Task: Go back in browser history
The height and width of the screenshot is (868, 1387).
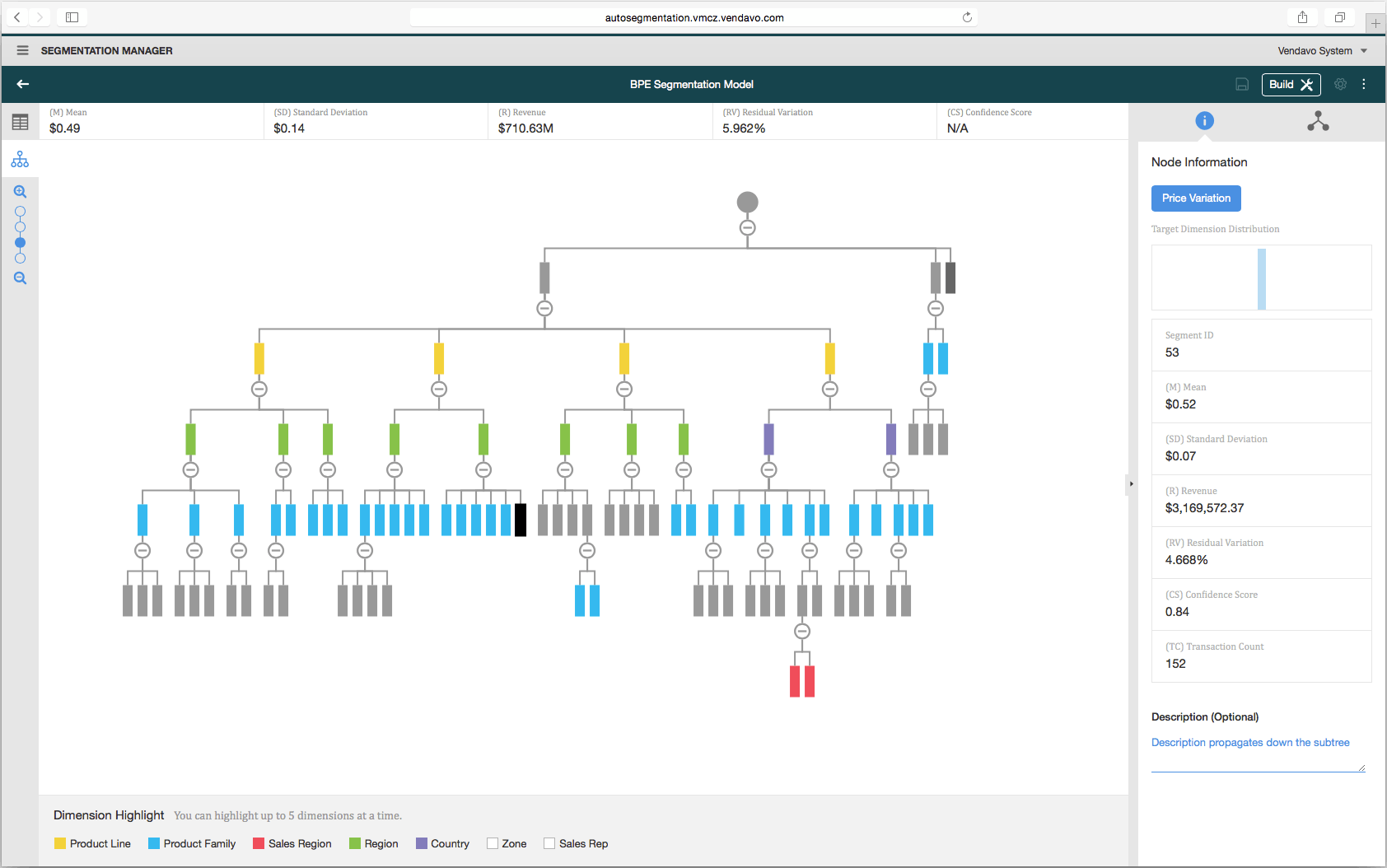Action: pos(17,17)
